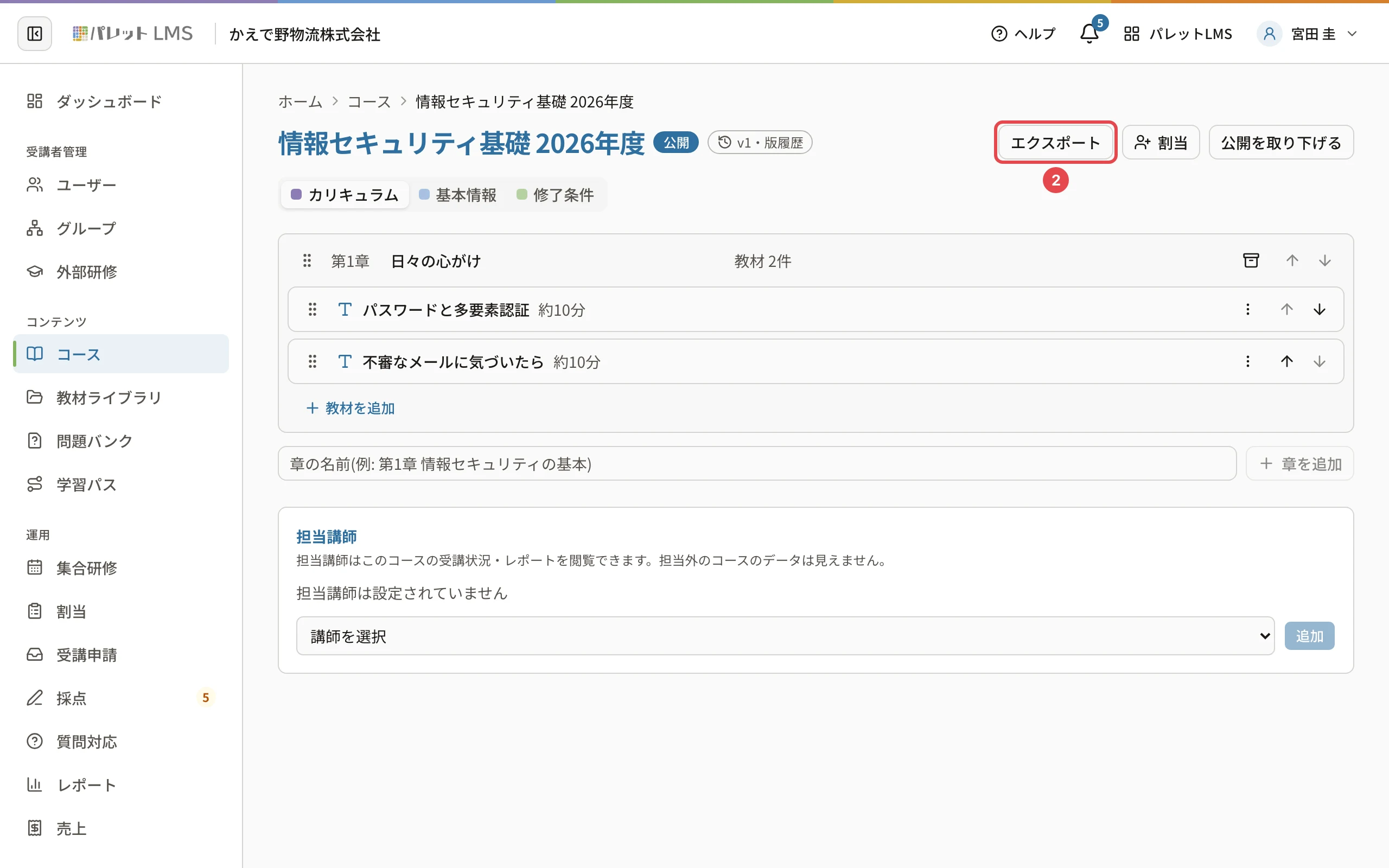Open 問題バンク in the sidebar
The width and height of the screenshot is (1389, 868).
pyautogui.click(x=121, y=441)
